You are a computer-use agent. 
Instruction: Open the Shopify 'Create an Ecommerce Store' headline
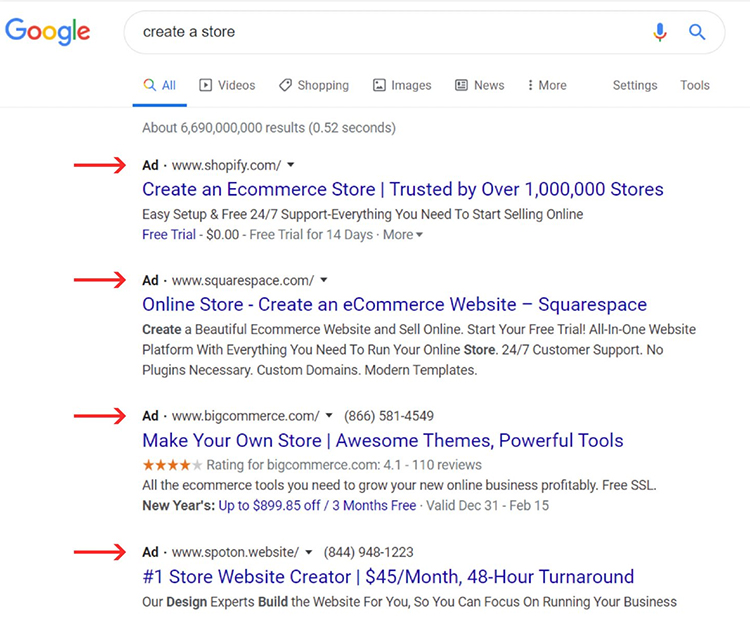[402, 189]
